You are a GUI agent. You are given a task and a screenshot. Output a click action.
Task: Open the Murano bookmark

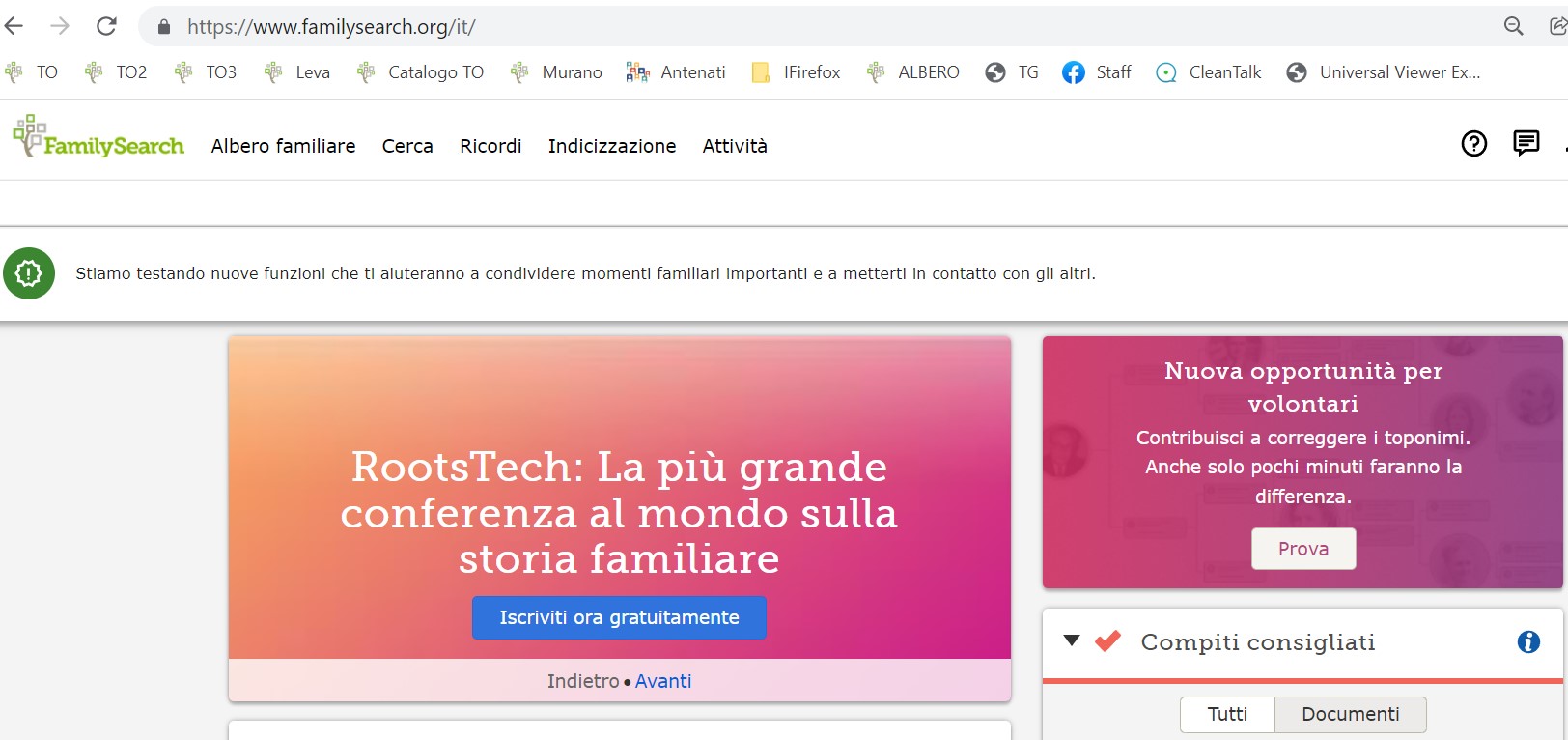click(x=557, y=72)
